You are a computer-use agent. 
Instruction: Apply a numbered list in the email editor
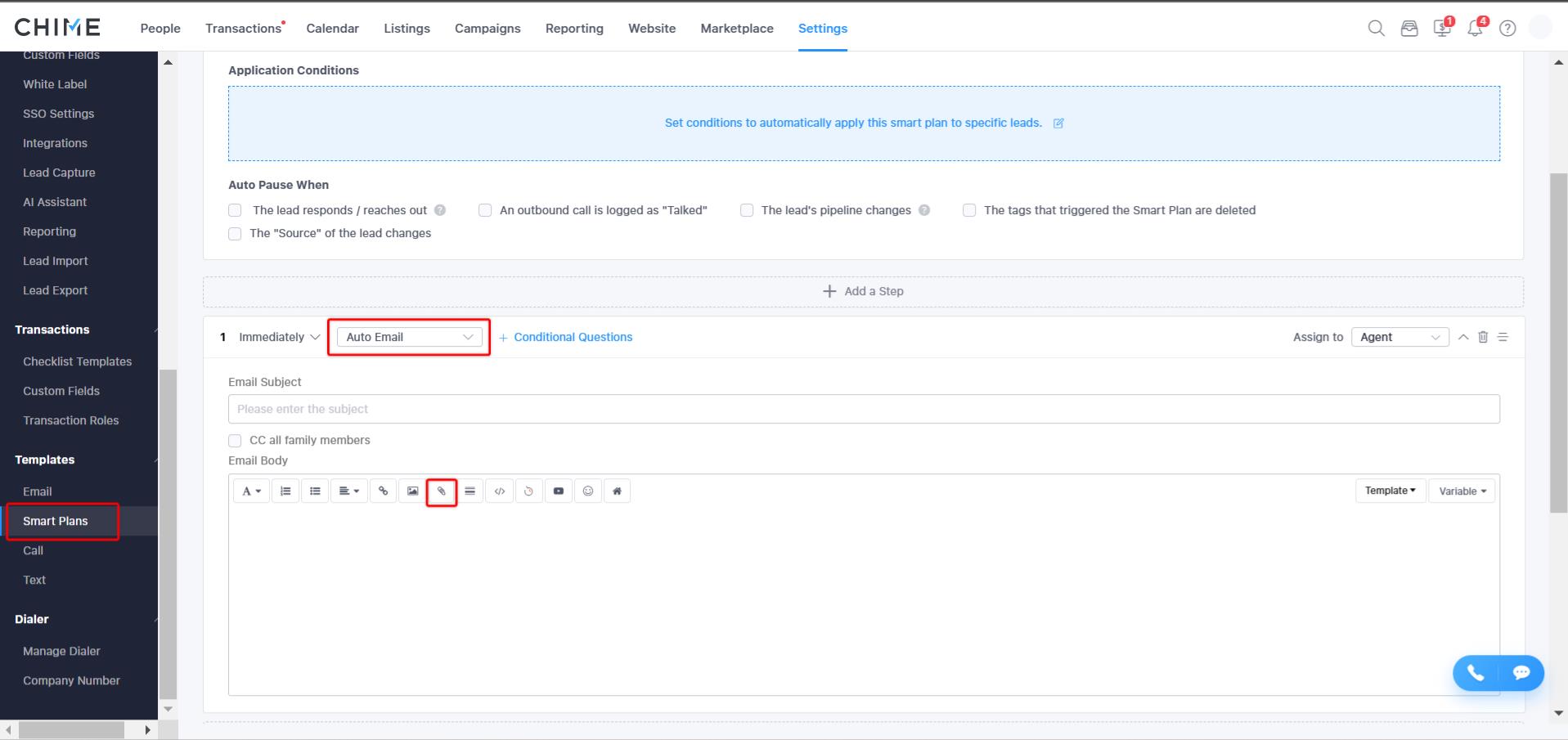coord(285,491)
